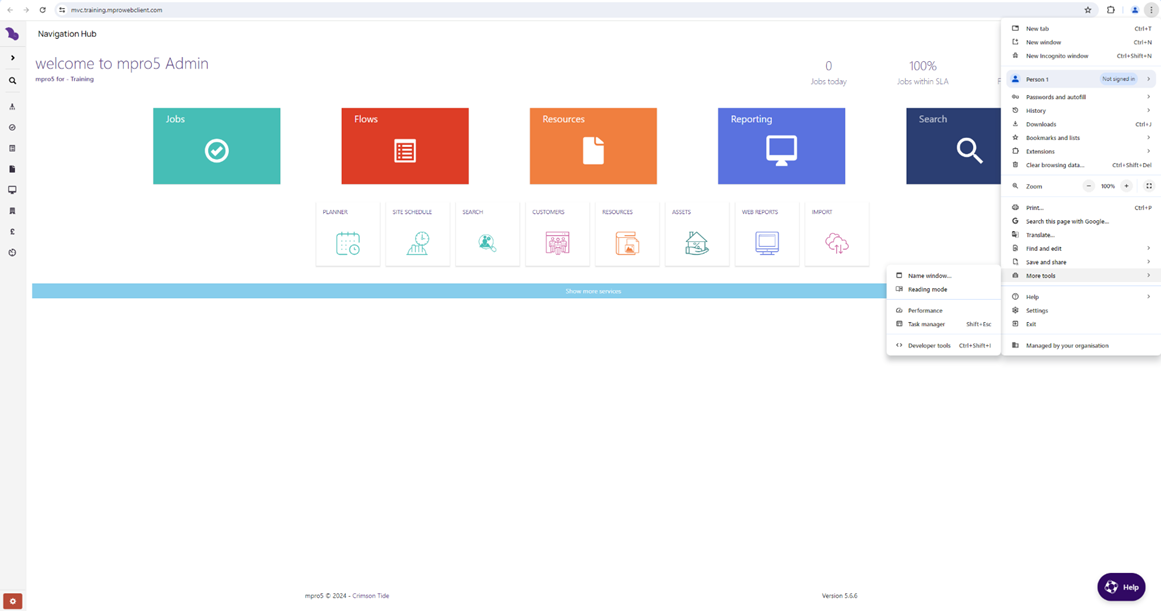Click the Chrome profile avatar icon

(x=1134, y=10)
